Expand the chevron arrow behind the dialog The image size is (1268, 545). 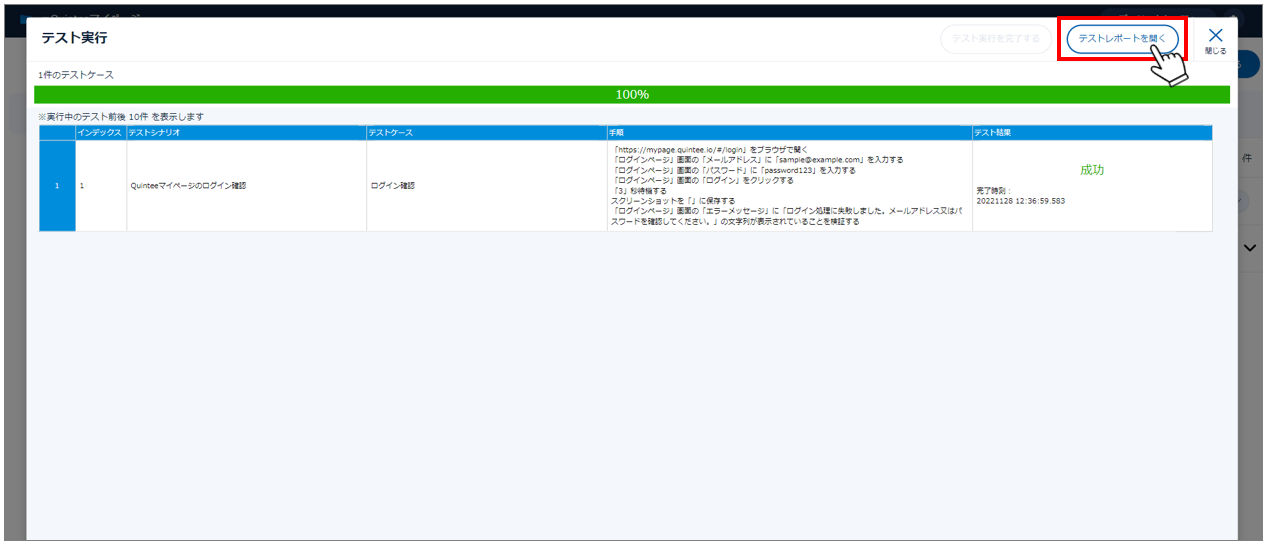point(1250,249)
